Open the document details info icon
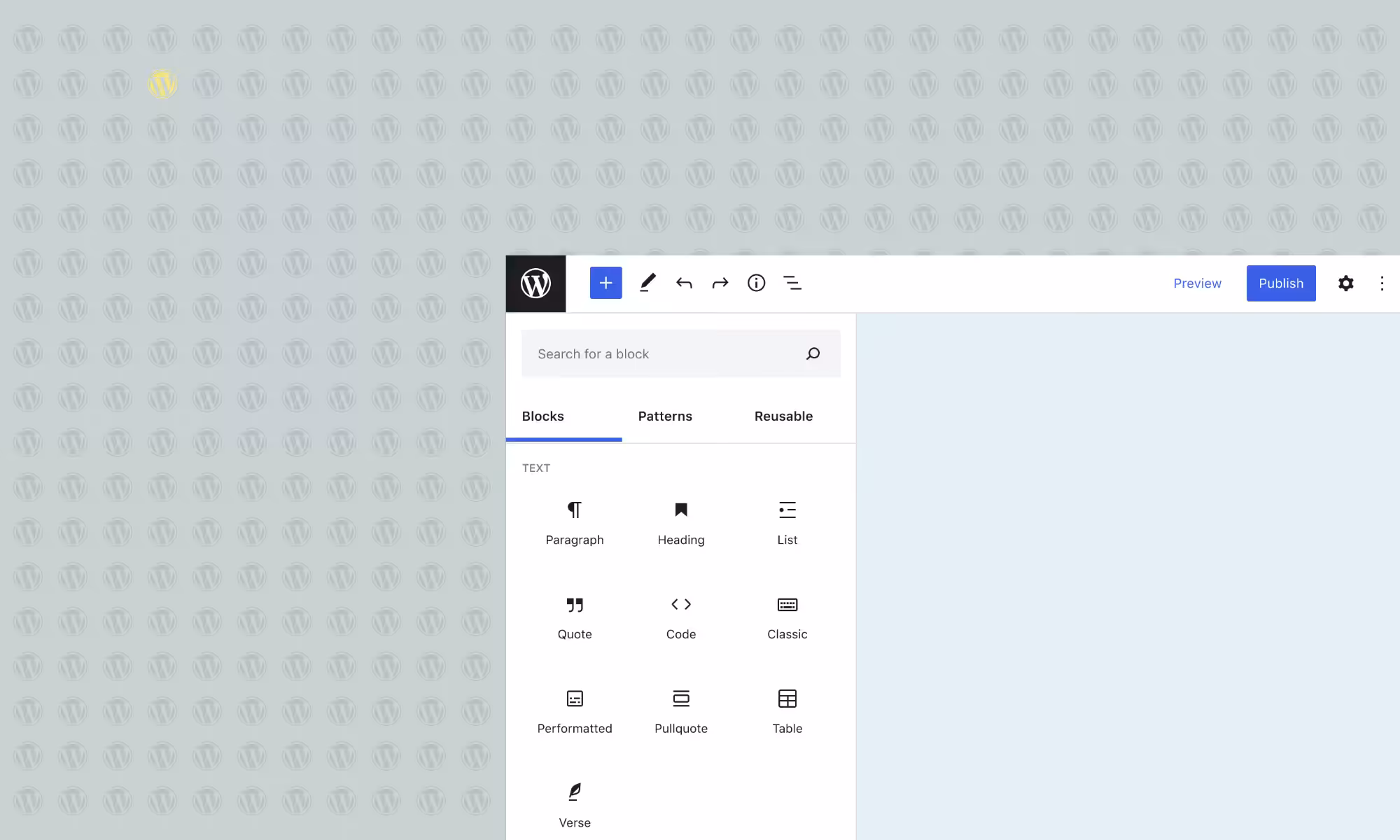This screenshot has width=1400, height=840. click(756, 283)
